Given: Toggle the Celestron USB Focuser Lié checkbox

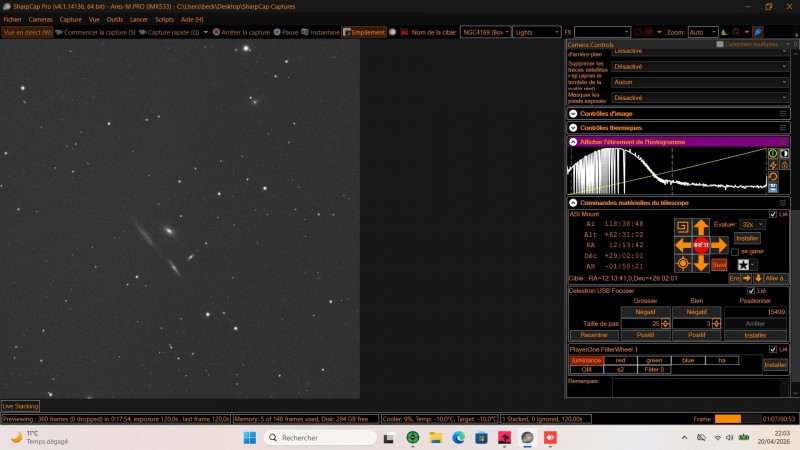Looking at the screenshot, I should click(x=751, y=291).
